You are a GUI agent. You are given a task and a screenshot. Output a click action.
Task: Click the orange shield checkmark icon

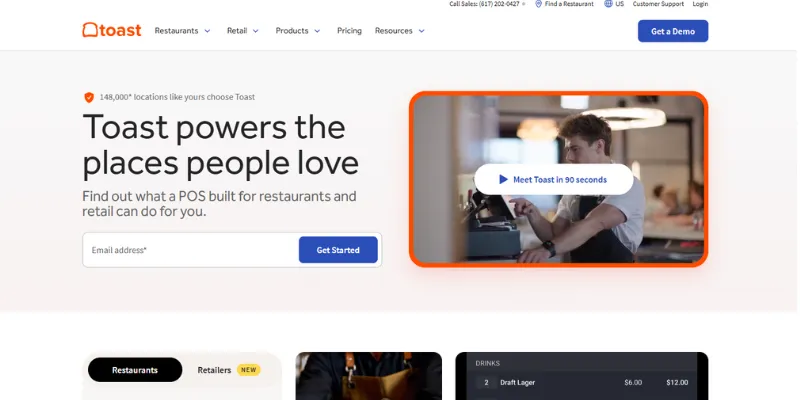89,97
